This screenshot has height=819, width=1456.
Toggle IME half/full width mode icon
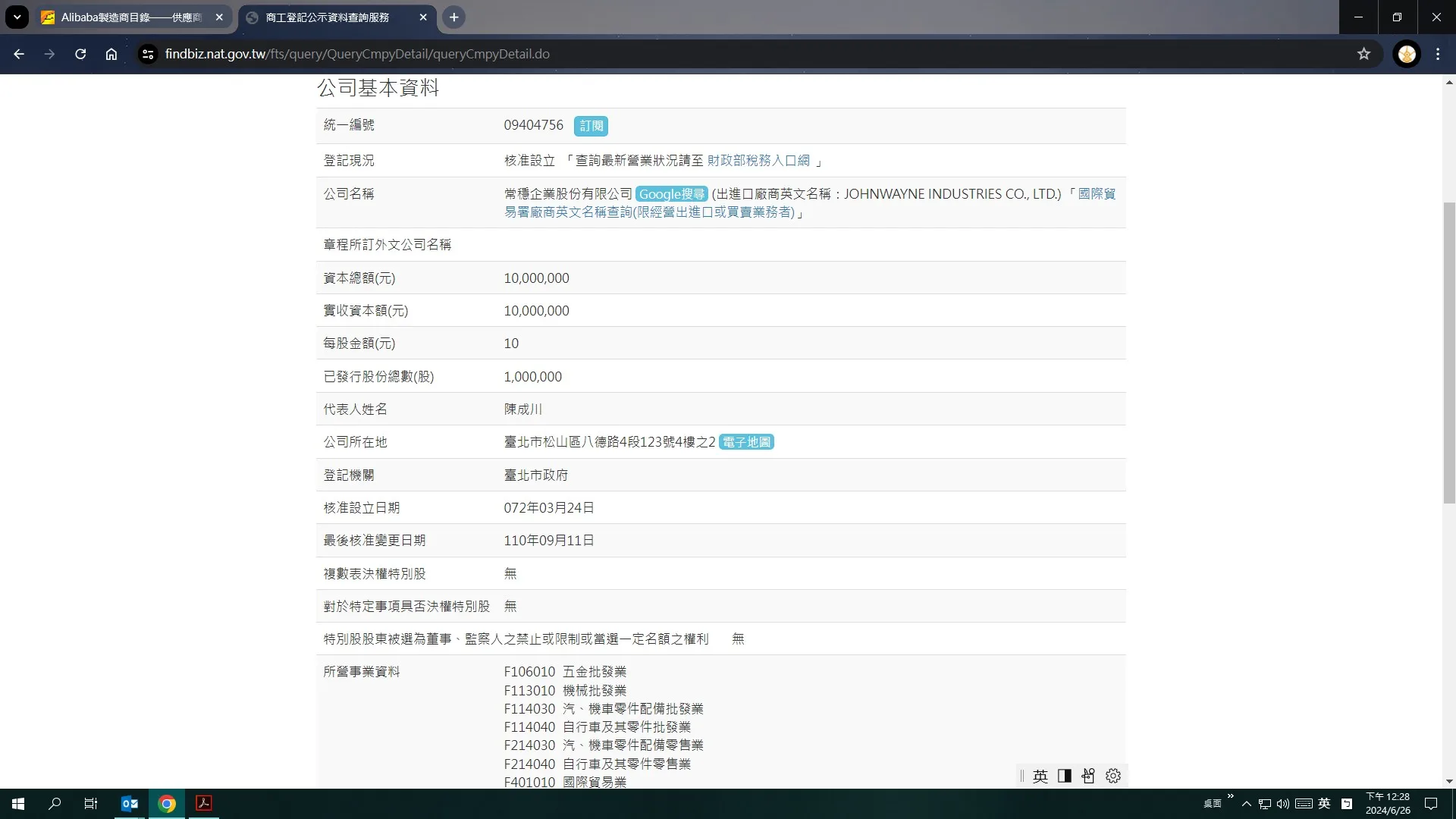coord(1064,776)
